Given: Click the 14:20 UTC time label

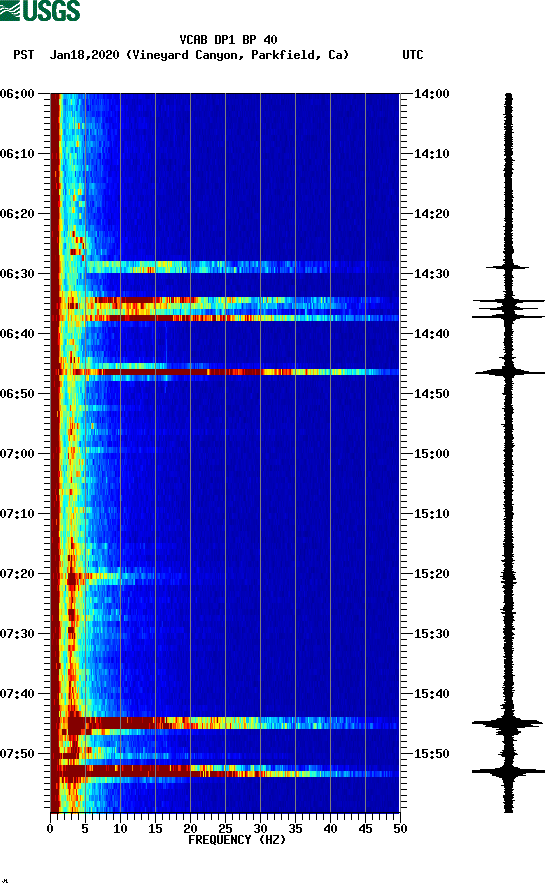Looking at the screenshot, I should pos(431,214).
